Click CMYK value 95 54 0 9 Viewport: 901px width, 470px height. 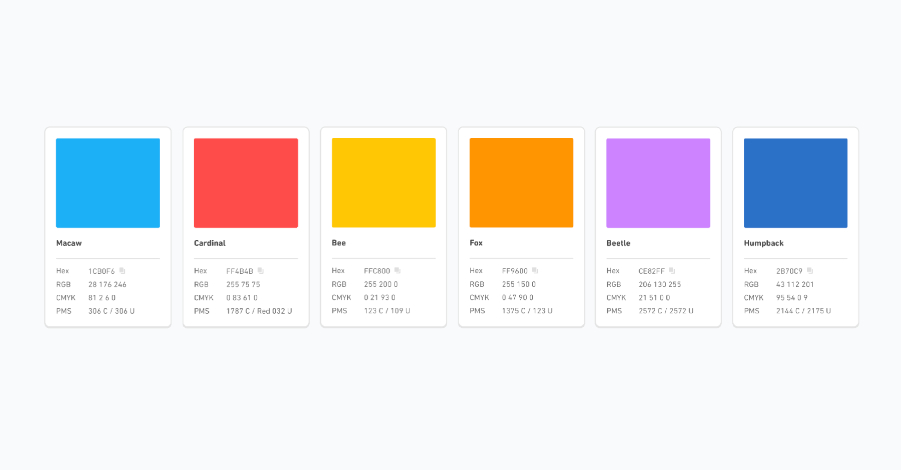[792, 298]
